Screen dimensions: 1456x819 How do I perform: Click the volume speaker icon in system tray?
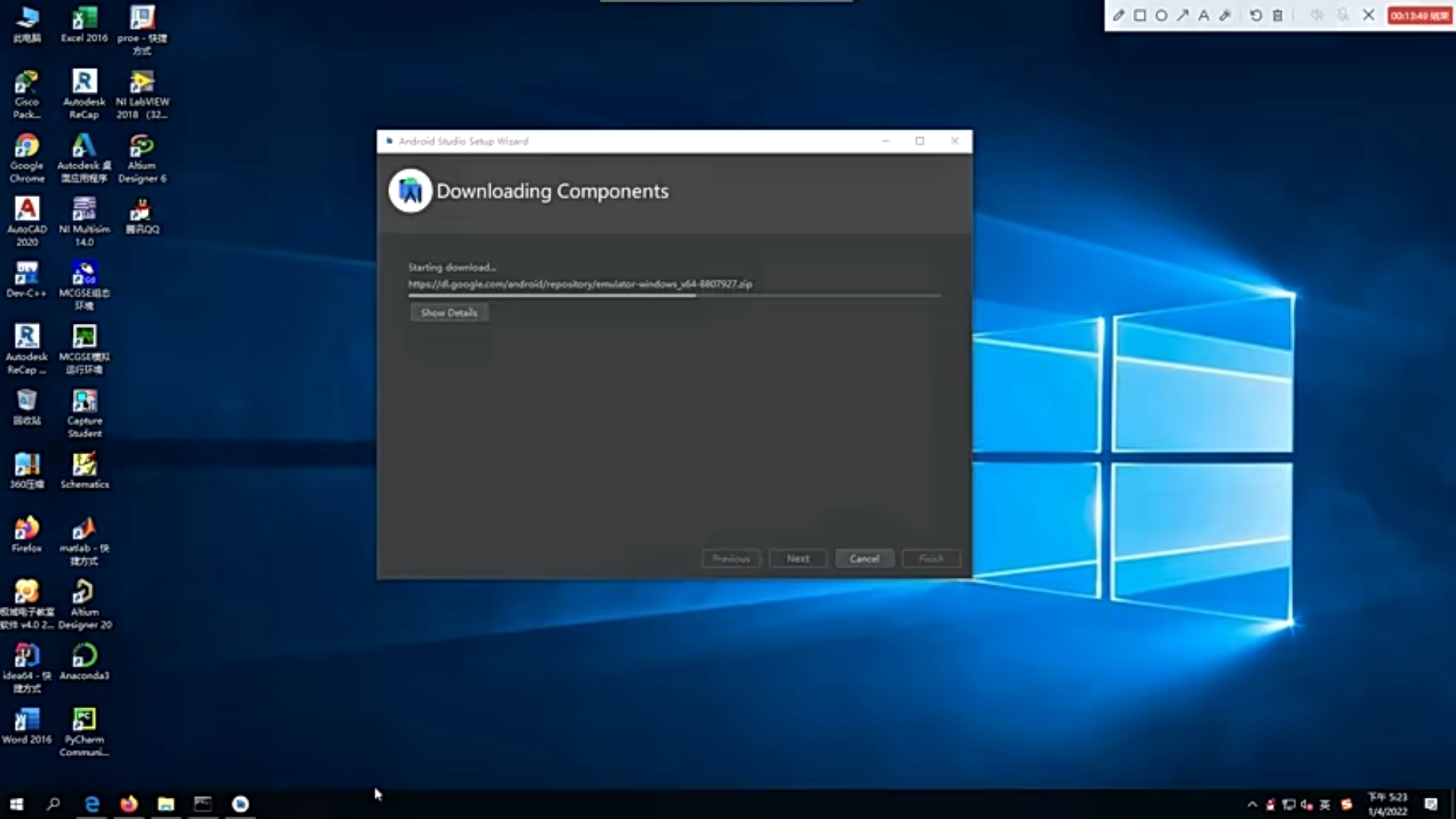point(1307,805)
